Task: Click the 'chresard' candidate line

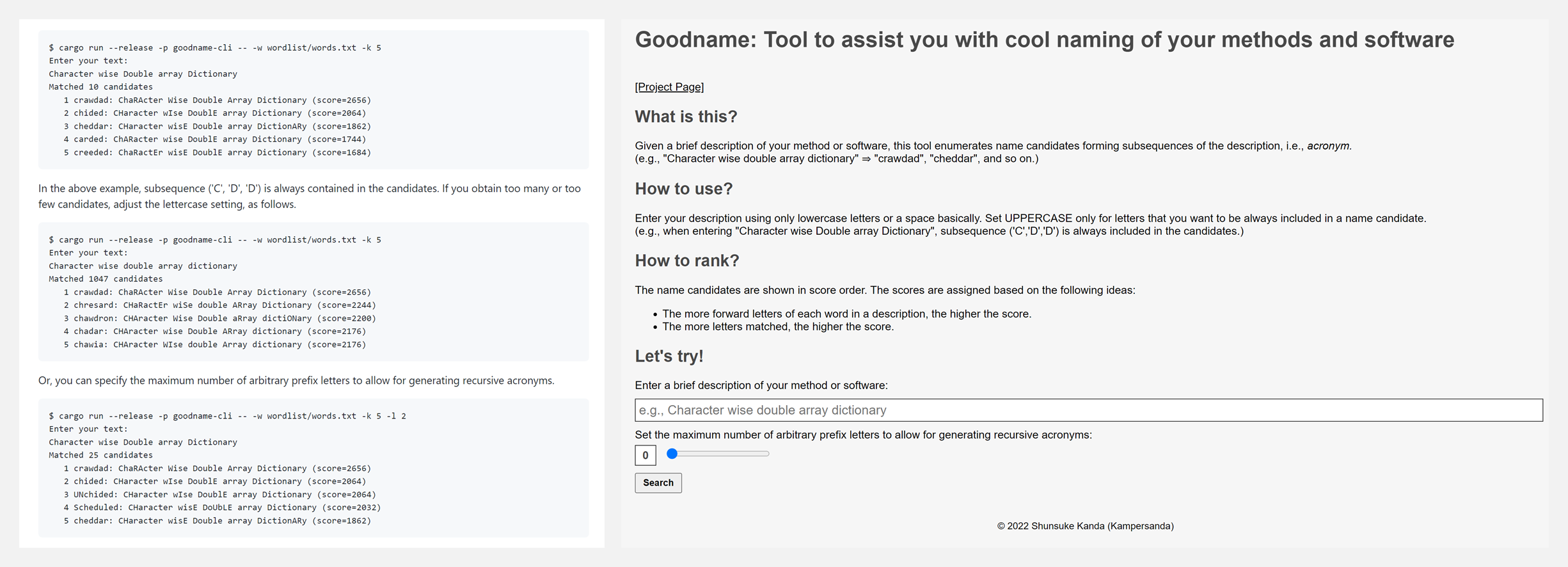Action: click(220, 305)
